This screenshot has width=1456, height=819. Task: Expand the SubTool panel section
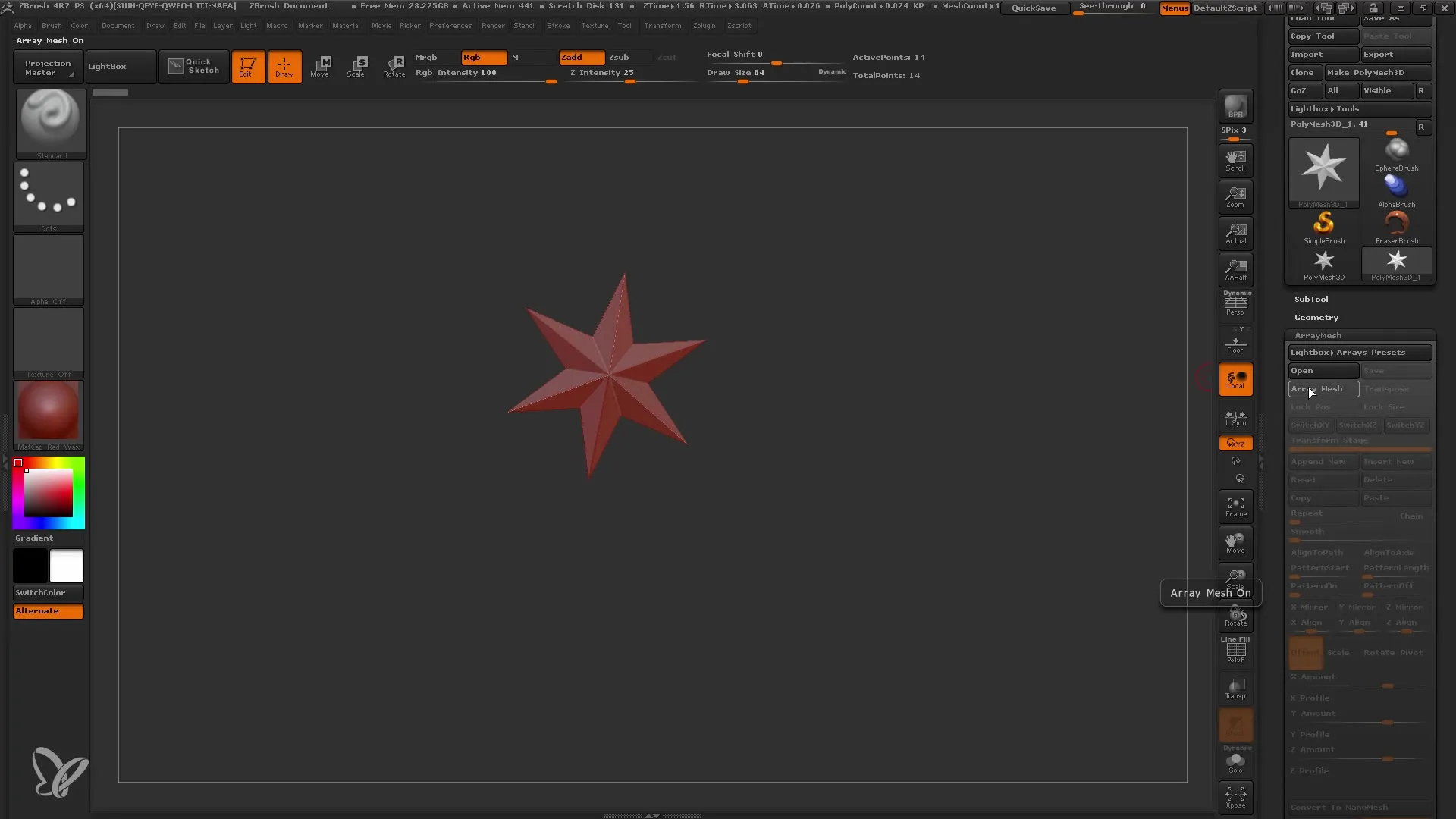tap(1312, 299)
